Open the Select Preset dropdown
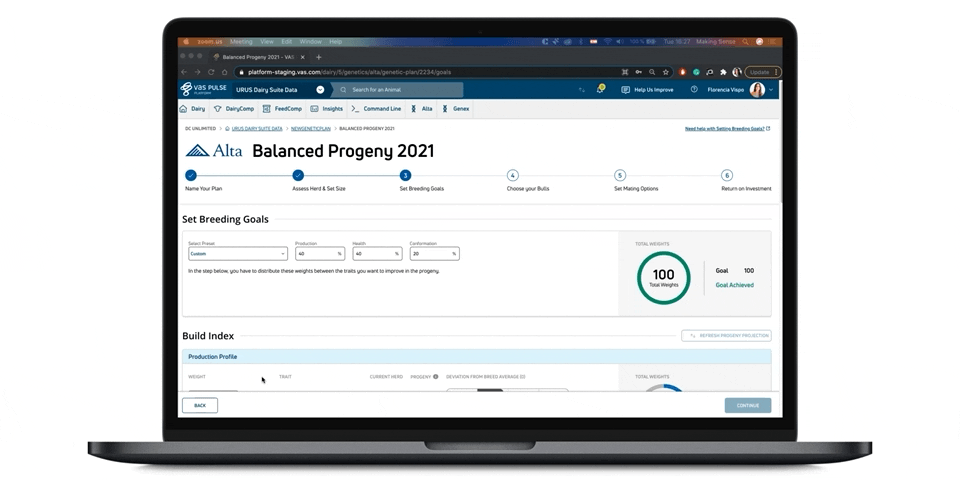The width and height of the screenshot is (960, 480). point(238,254)
